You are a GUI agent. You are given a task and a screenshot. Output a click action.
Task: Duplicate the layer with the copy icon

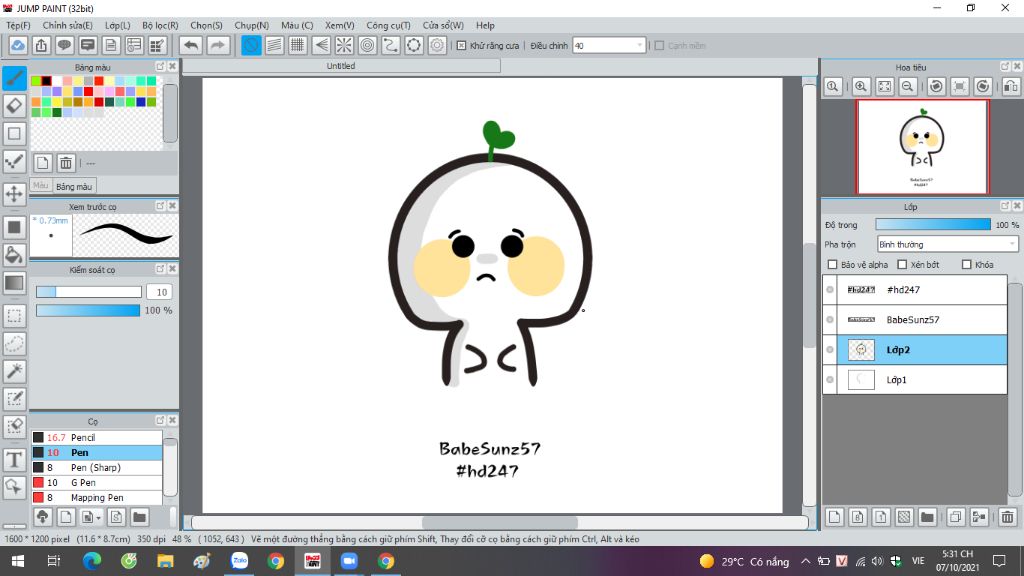click(x=955, y=517)
